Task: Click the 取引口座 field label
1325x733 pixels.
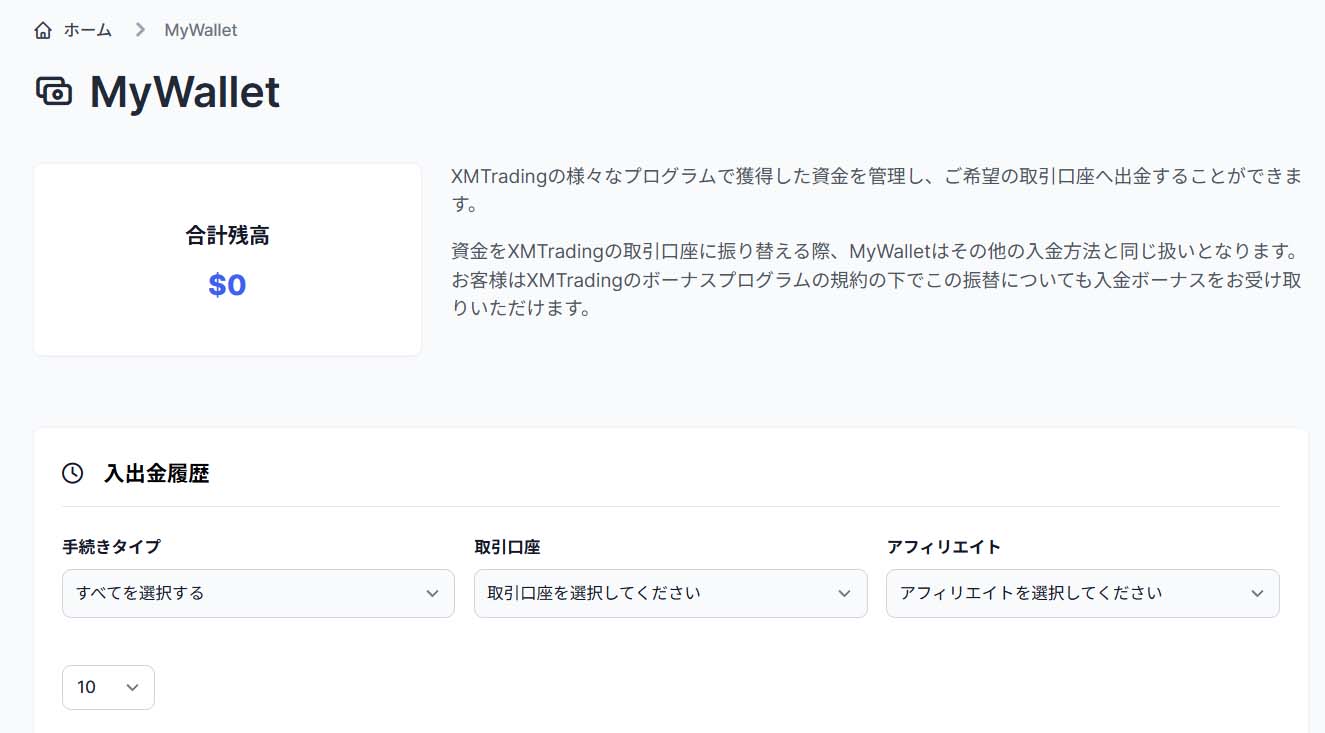Action: pyautogui.click(x=507, y=547)
